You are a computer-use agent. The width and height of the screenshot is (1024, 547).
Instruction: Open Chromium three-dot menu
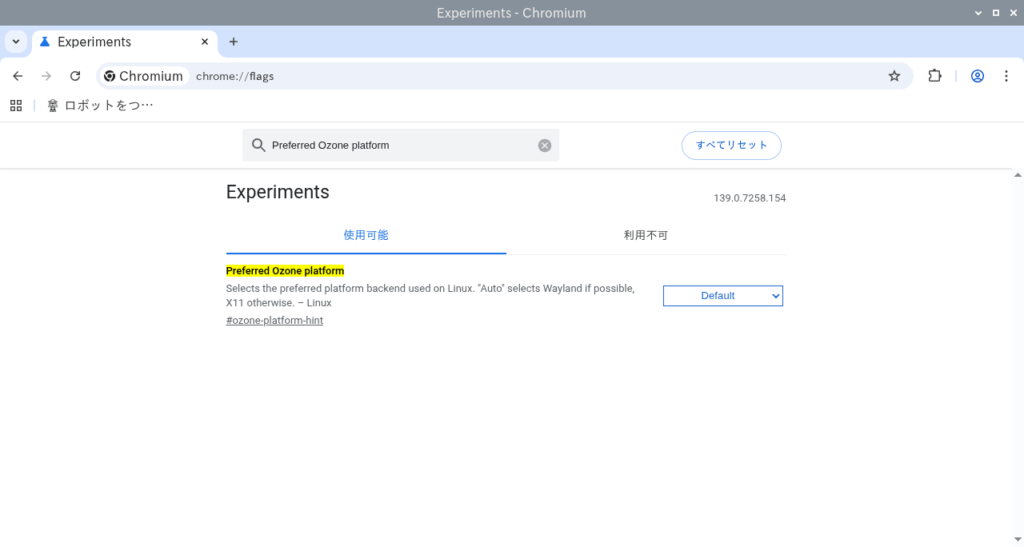(1007, 76)
